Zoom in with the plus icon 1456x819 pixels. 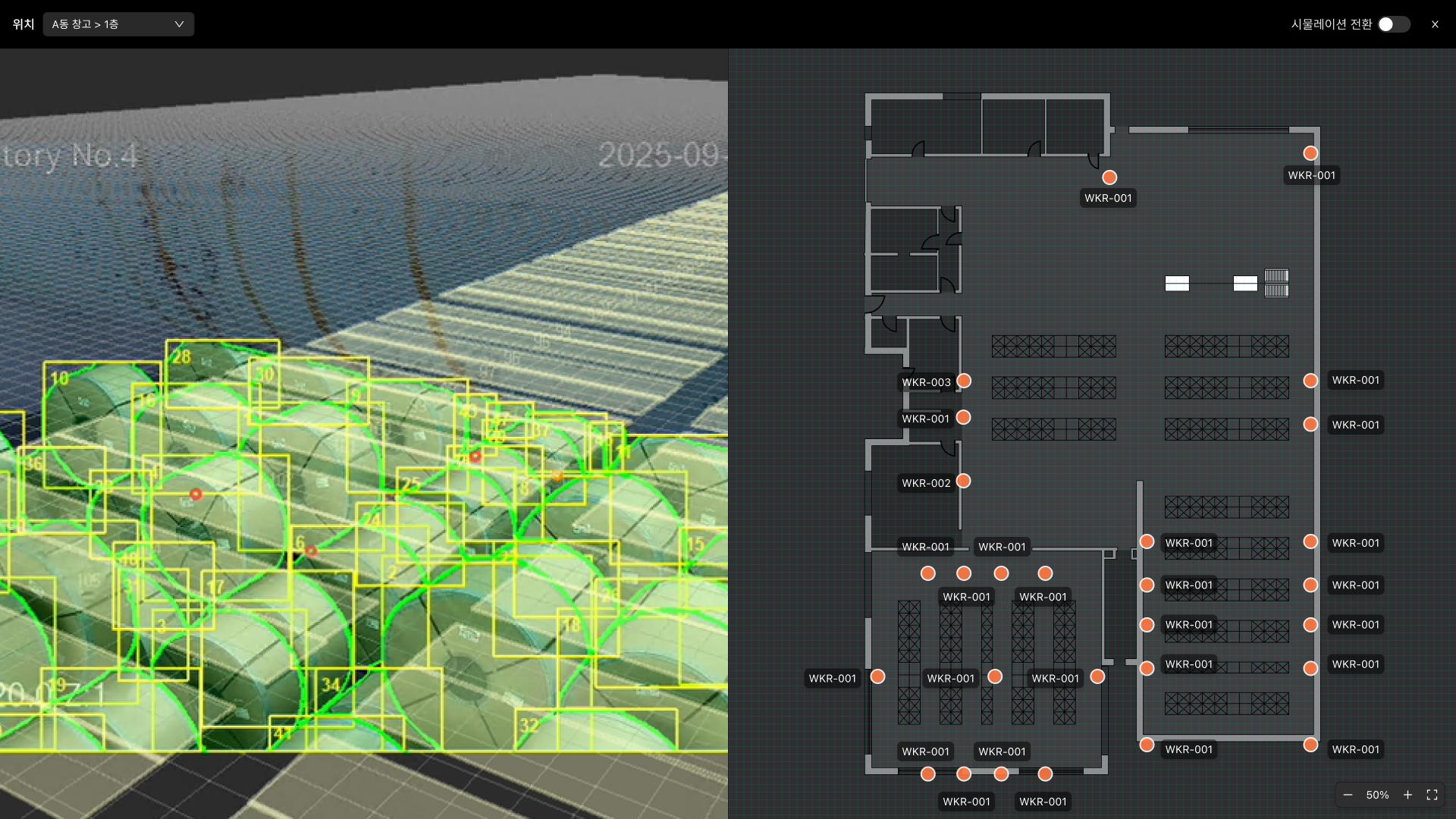(x=1407, y=795)
